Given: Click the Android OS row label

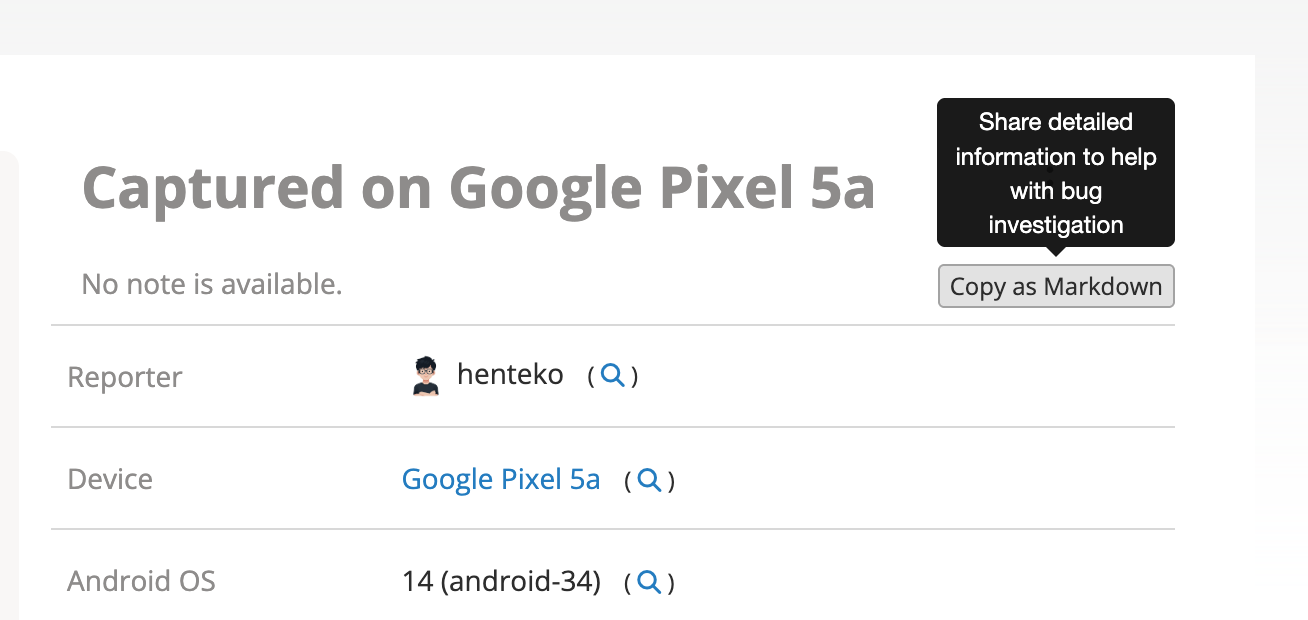Looking at the screenshot, I should tap(141, 582).
